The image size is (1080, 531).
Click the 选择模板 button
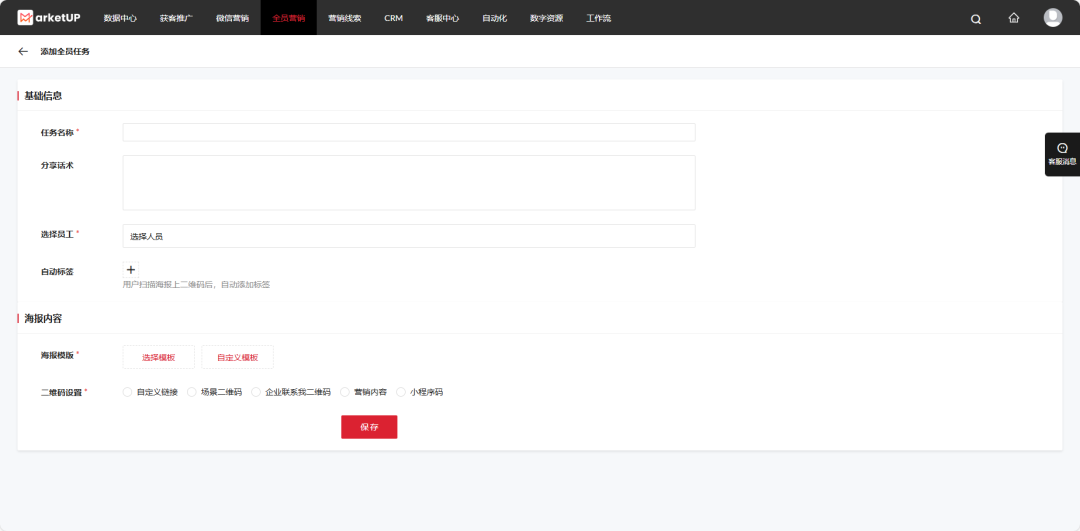point(158,357)
